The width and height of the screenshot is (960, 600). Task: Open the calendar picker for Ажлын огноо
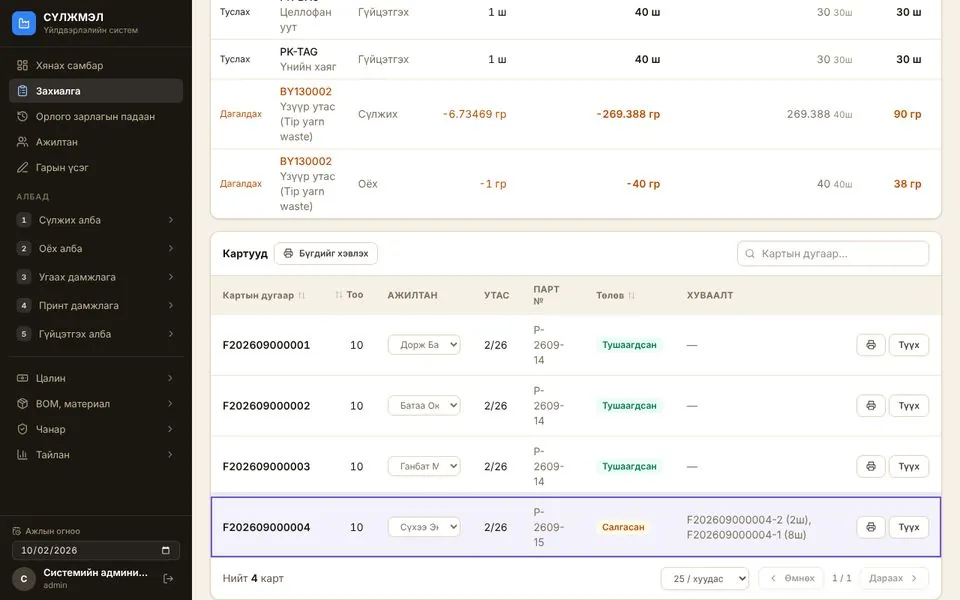coord(165,550)
